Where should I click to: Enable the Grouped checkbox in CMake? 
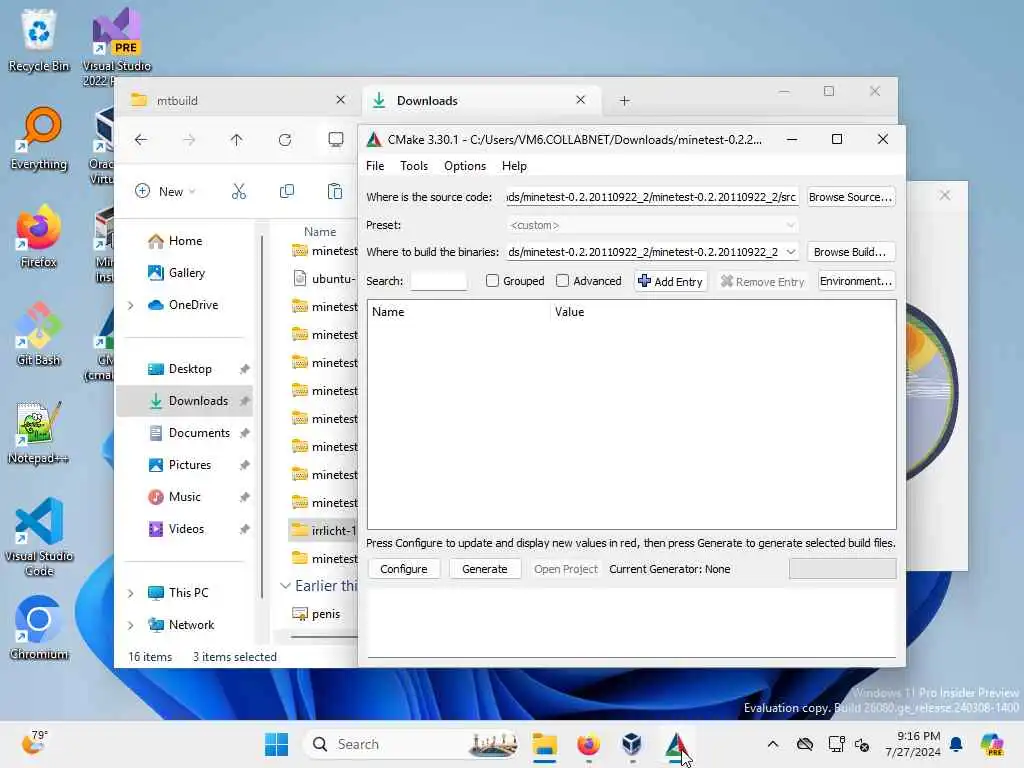(x=492, y=281)
